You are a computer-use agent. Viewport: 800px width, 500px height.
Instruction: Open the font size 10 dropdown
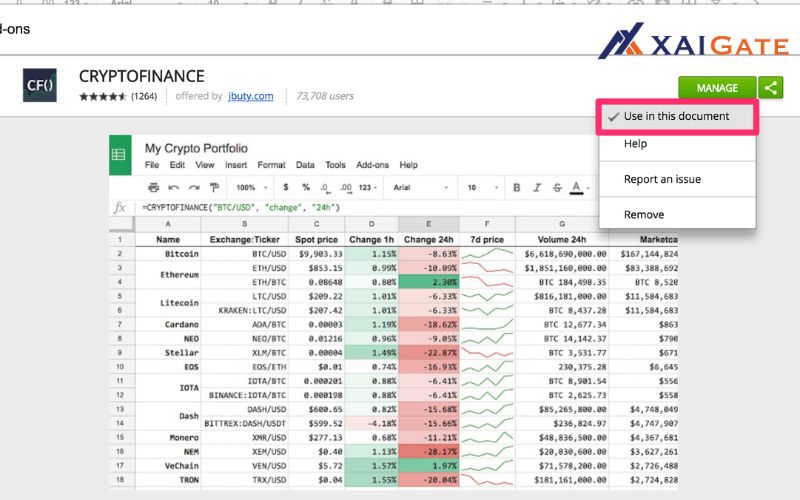click(482, 188)
